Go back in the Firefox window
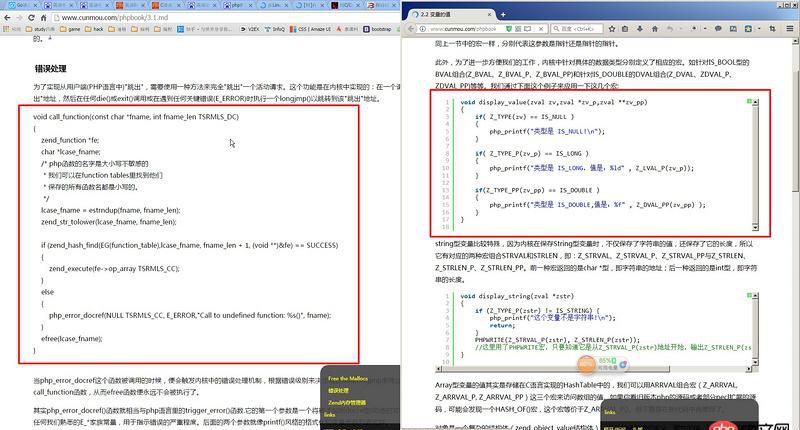800x430 pixels. tap(411, 29)
